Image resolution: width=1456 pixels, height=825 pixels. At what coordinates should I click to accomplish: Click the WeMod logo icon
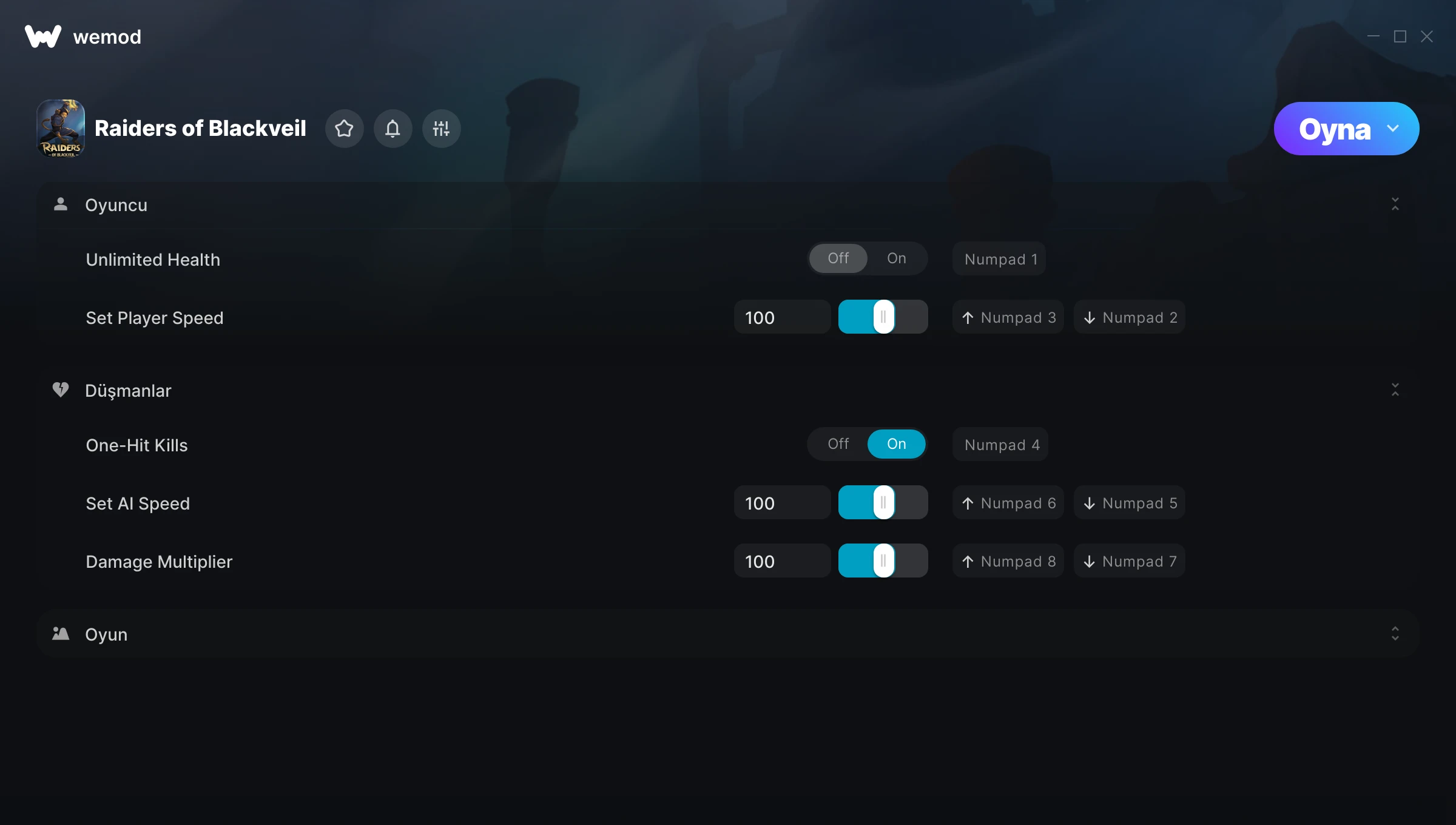click(43, 37)
